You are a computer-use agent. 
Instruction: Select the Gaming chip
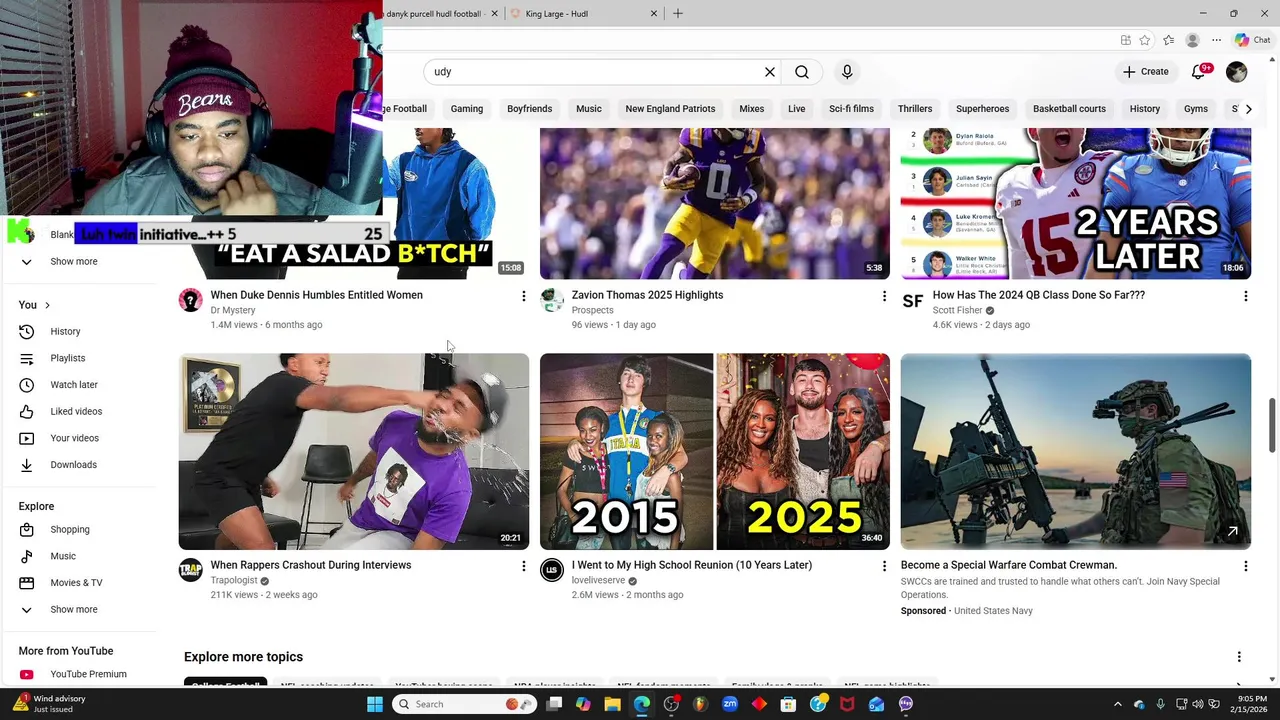pos(467,109)
